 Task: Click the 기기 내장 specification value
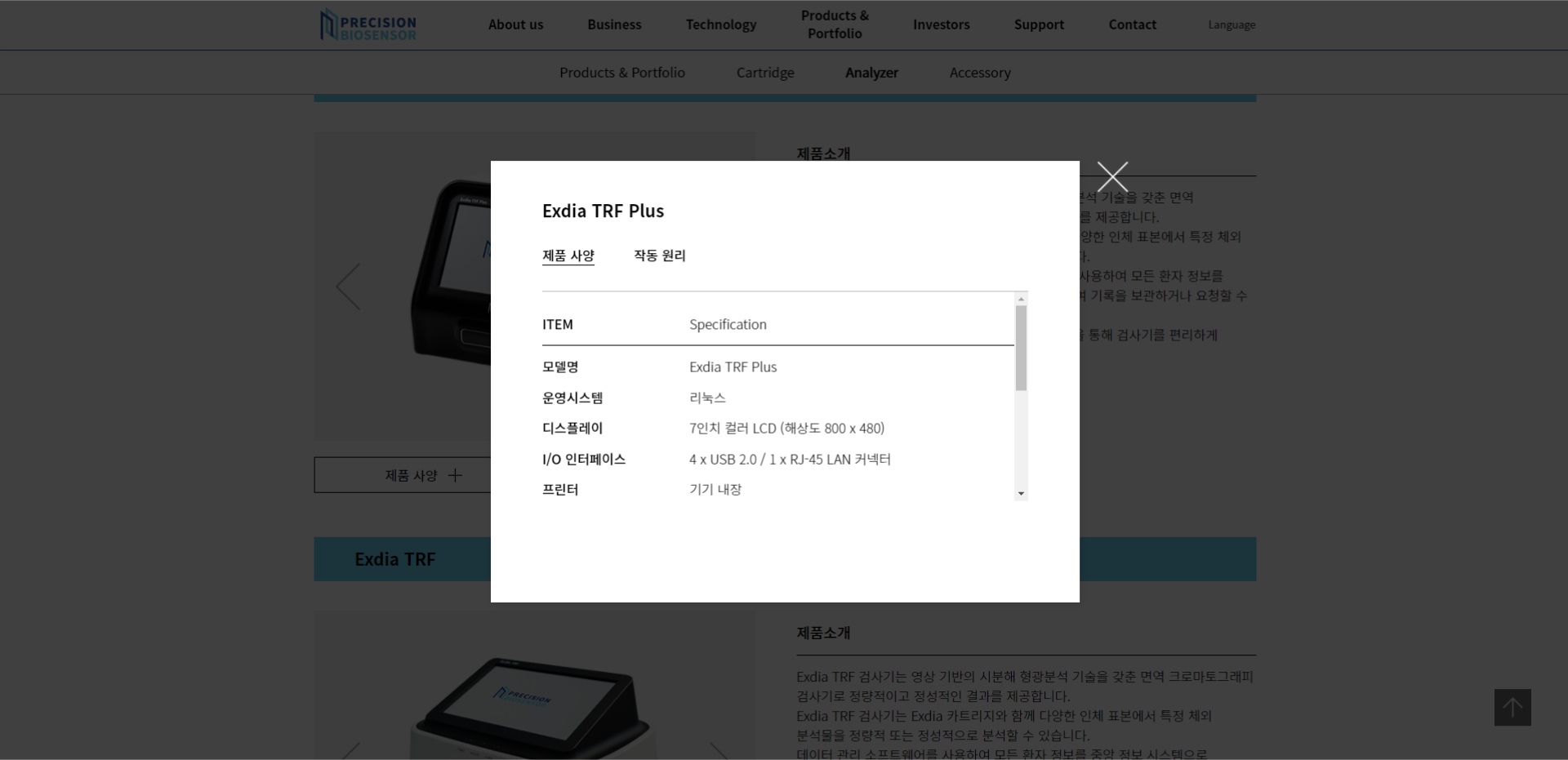click(x=715, y=490)
